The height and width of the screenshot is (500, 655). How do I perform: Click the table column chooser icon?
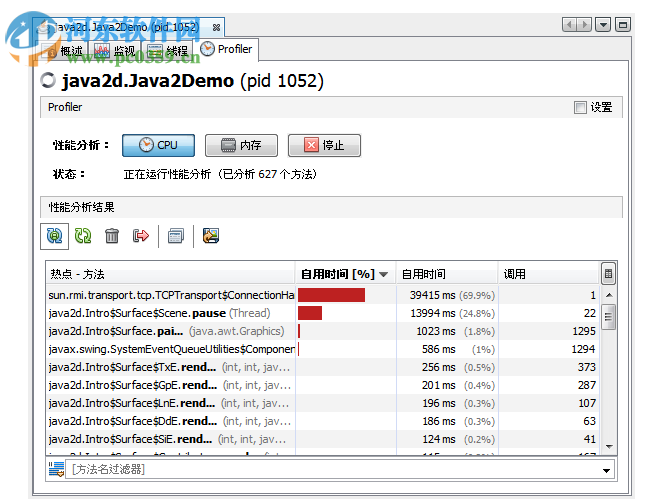[608, 274]
